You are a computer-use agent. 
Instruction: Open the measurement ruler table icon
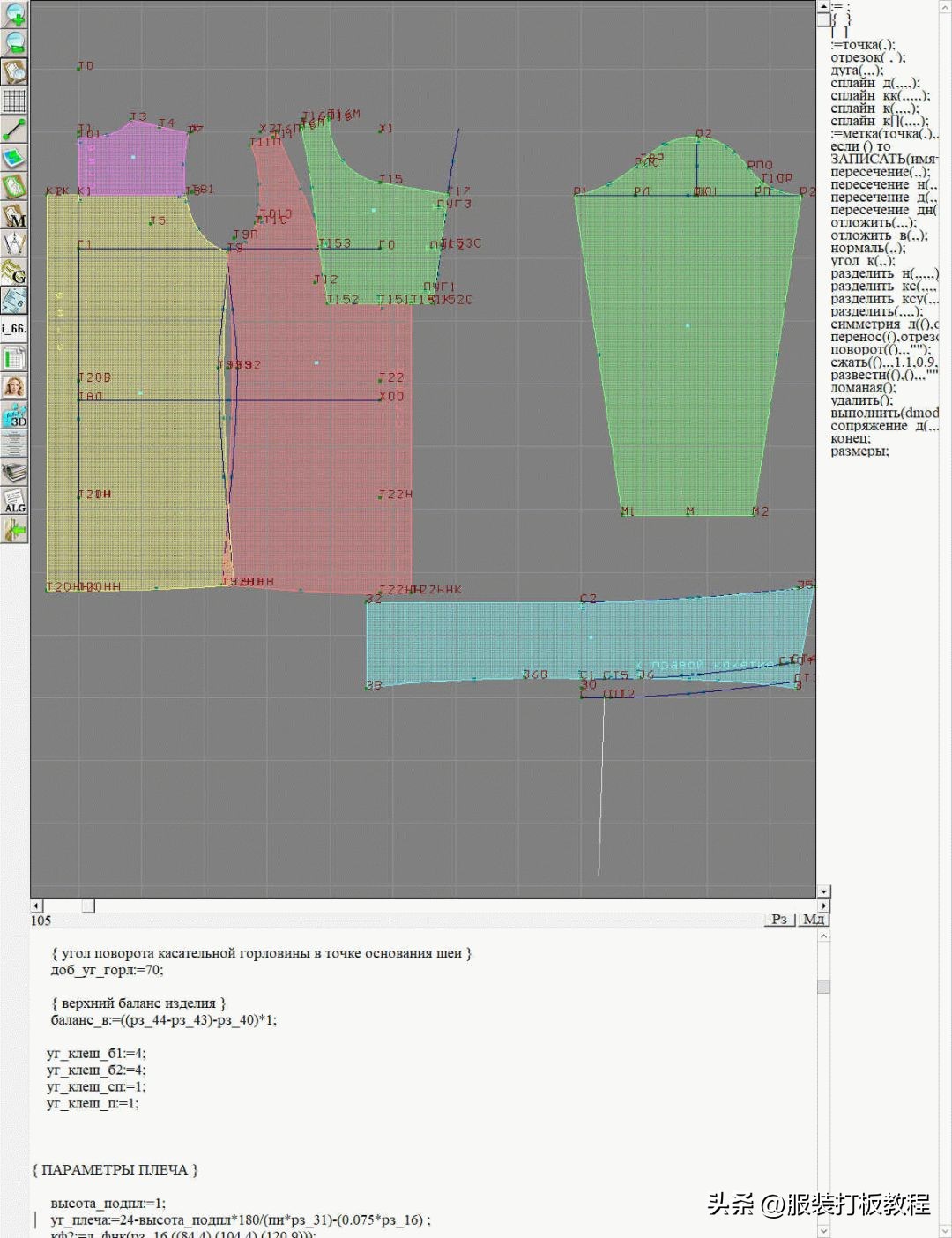point(15,301)
